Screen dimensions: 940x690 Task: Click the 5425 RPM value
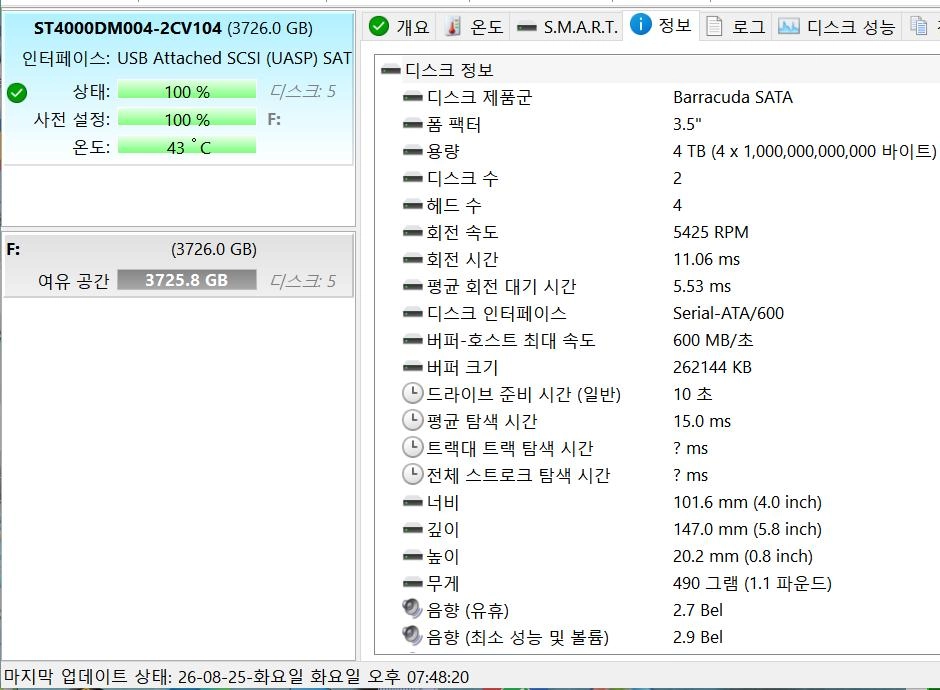(x=710, y=232)
